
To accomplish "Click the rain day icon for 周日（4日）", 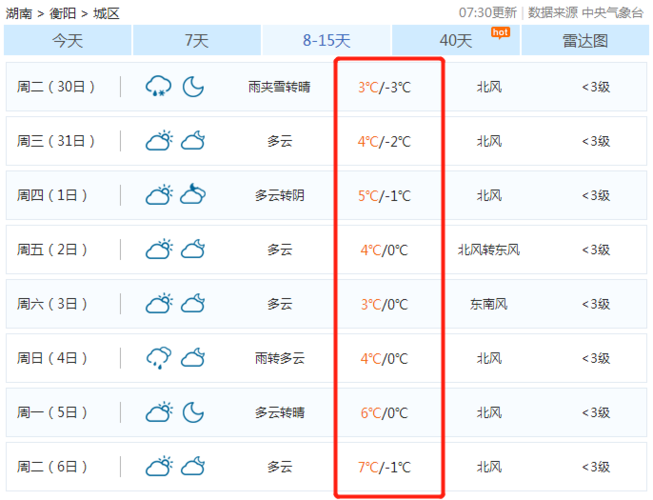I will (159, 358).
